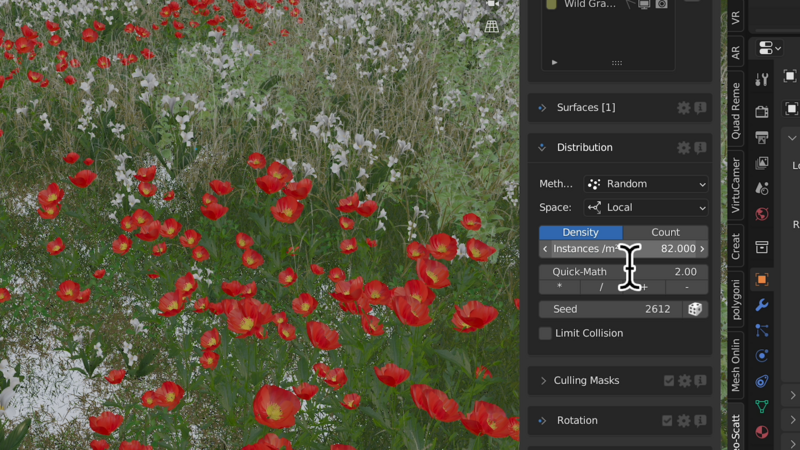Viewport: 800px width, 450px height.
Task: Click the Quick-Math 2.00 value field
Action: (x=623, y=272)
